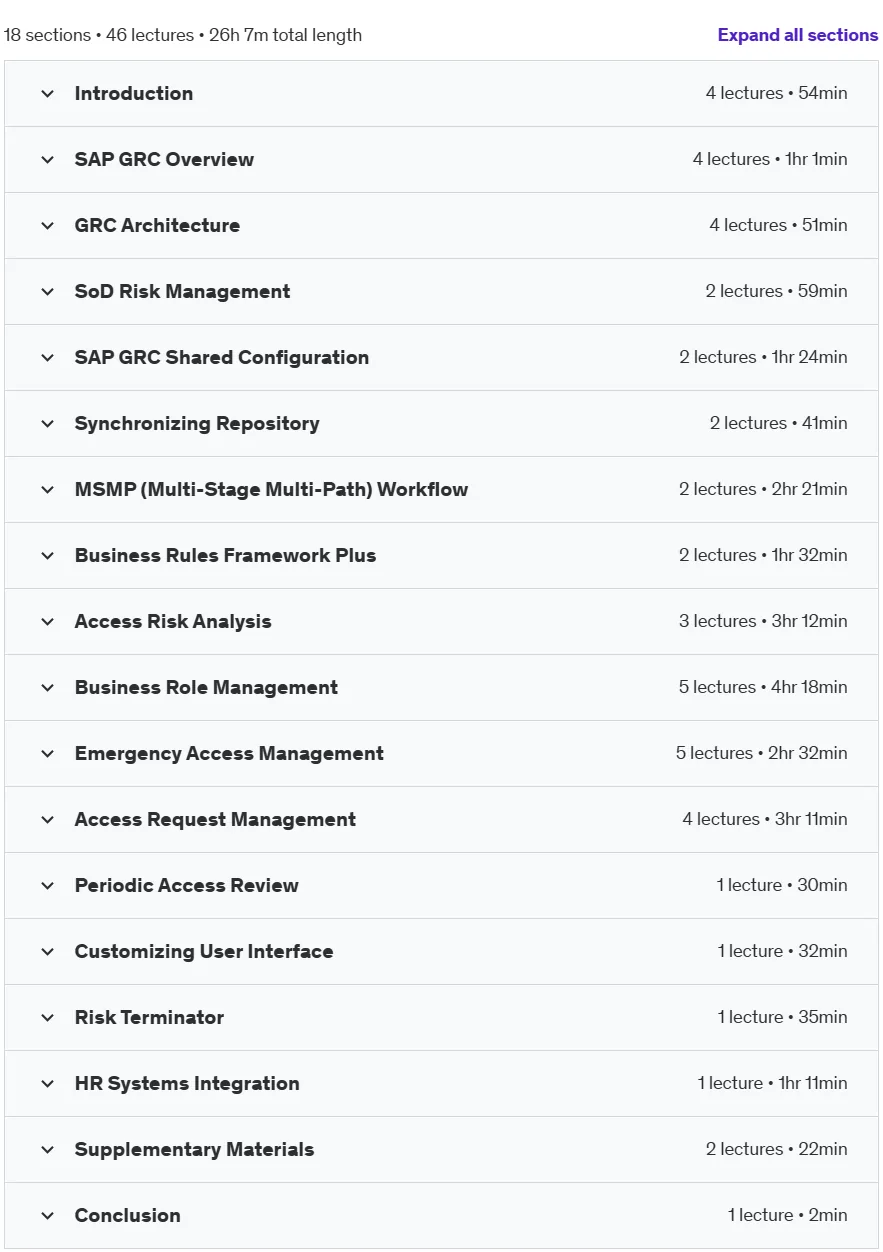Expand SoD Risk Management chevron icon
The width and height of the screenshot is (883, 1252).
tap(47, 292)
